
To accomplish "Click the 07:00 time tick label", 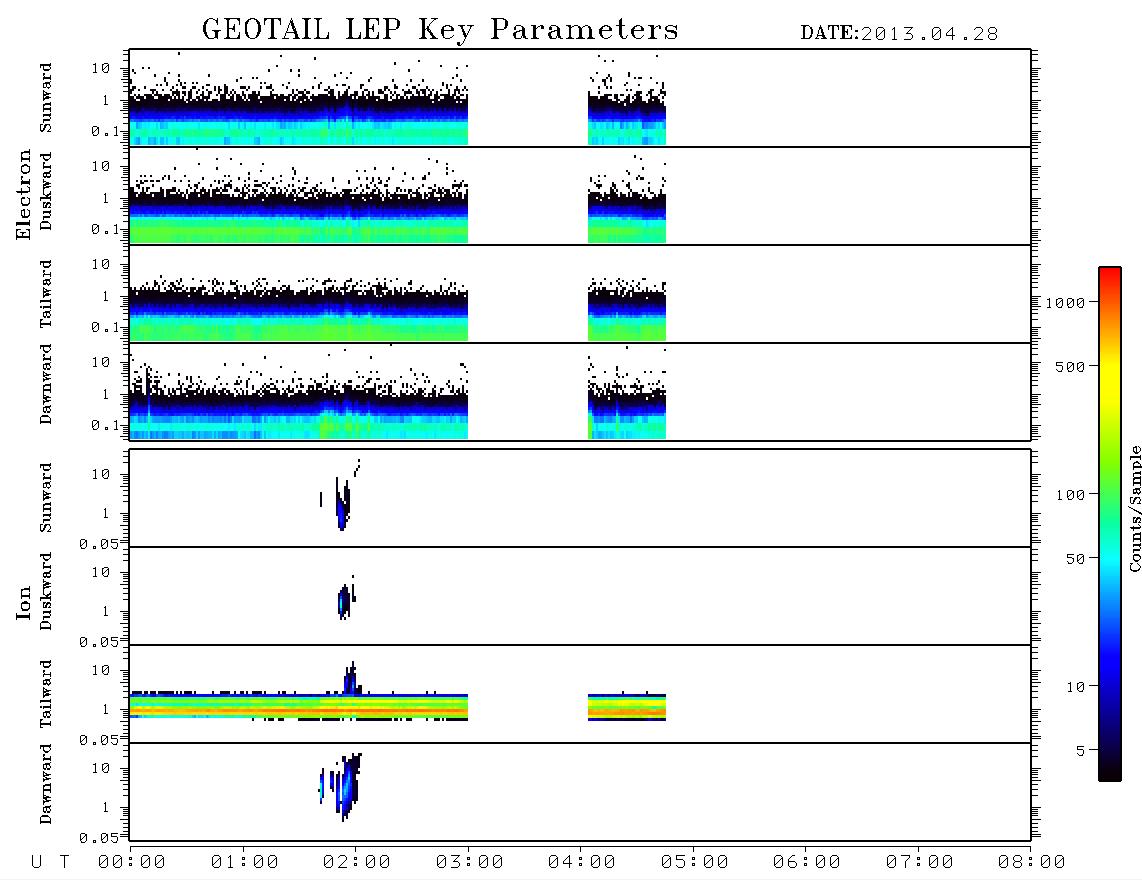I will coord(920,863).
